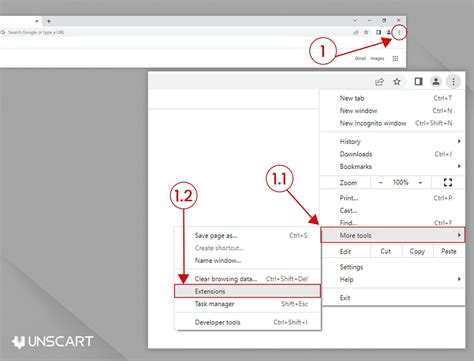Close the current tab in top window
This screenshot has width=474, height=361.
pos(37,21)
